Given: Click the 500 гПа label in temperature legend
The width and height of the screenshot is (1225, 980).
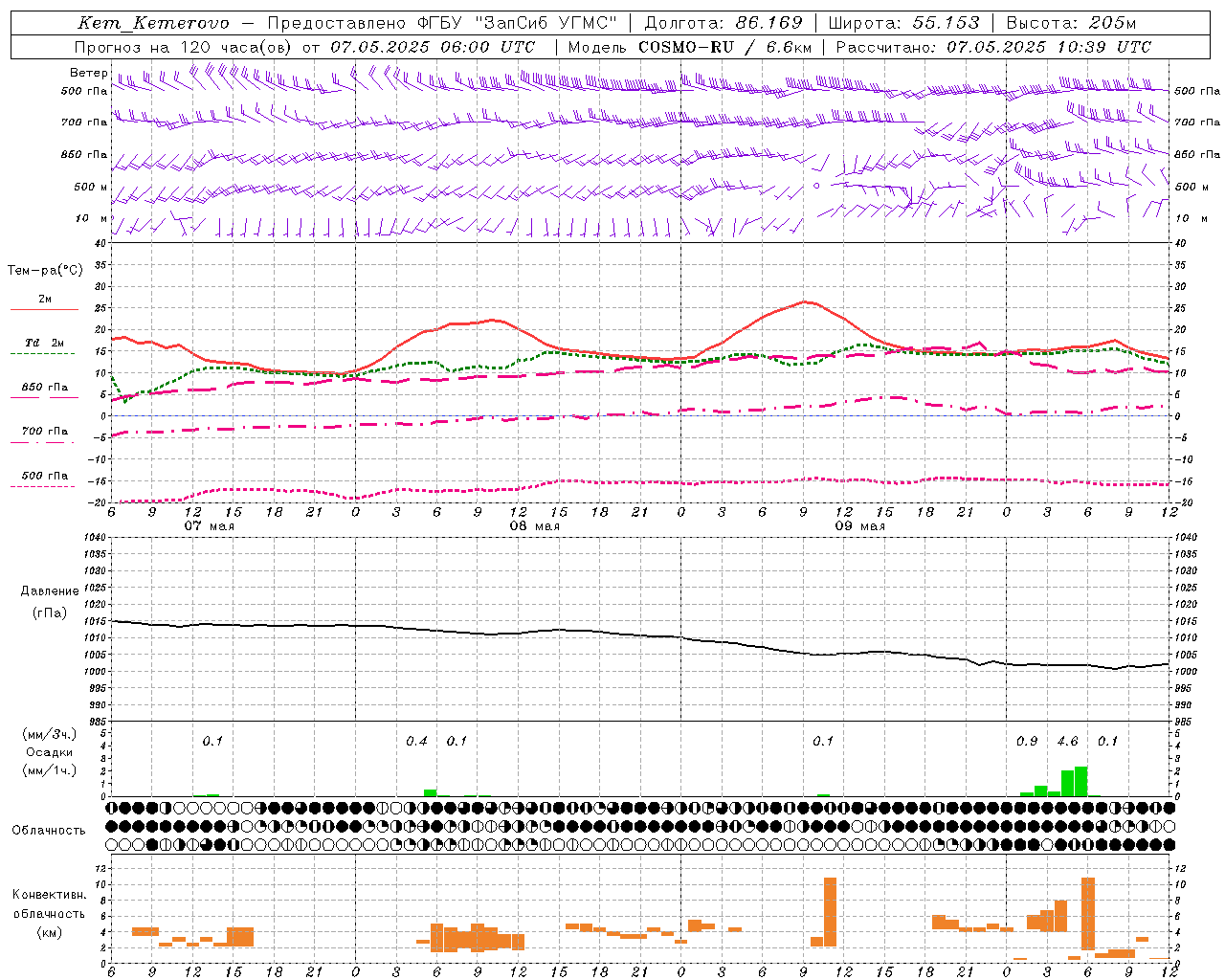Looking at the screenshot, I should [45, 475].
